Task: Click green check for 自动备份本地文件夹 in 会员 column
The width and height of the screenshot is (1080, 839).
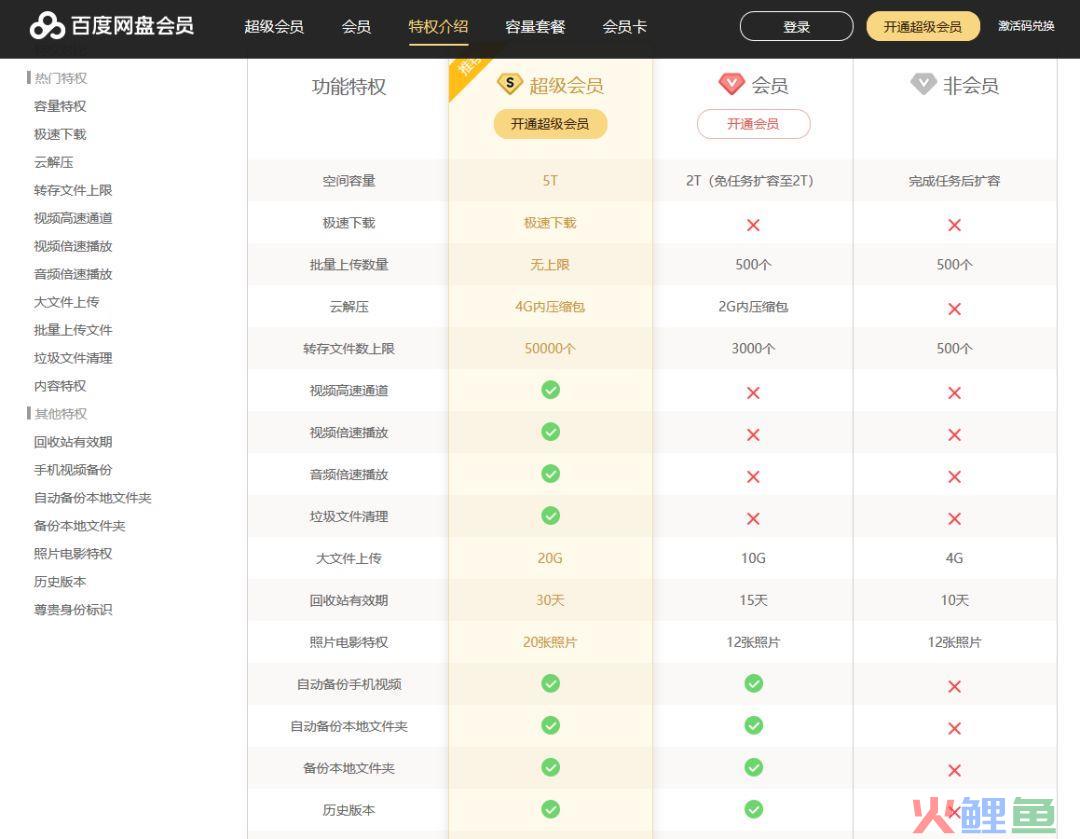Action: 754,725
